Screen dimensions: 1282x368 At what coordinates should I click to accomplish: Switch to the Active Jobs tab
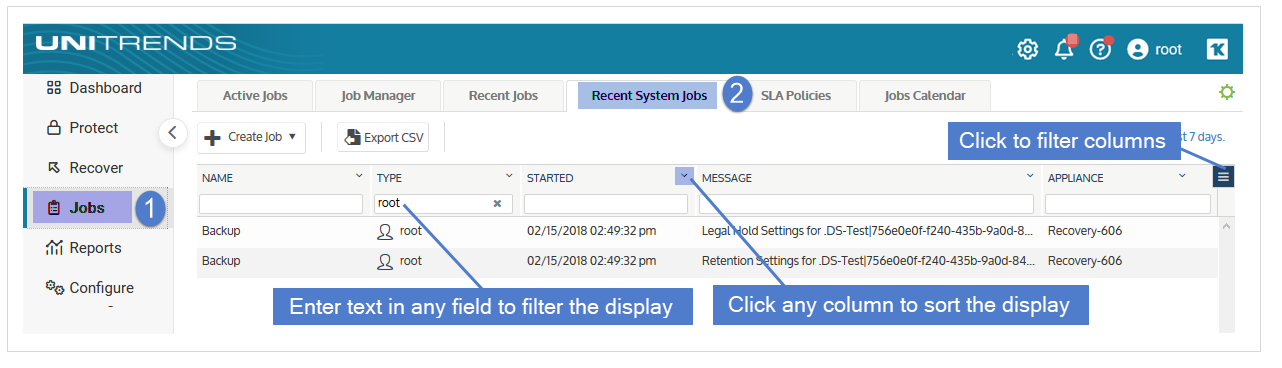[255, 96]
